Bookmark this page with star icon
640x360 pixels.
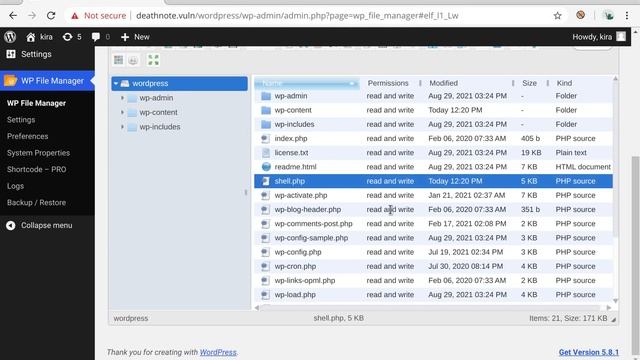558,16
